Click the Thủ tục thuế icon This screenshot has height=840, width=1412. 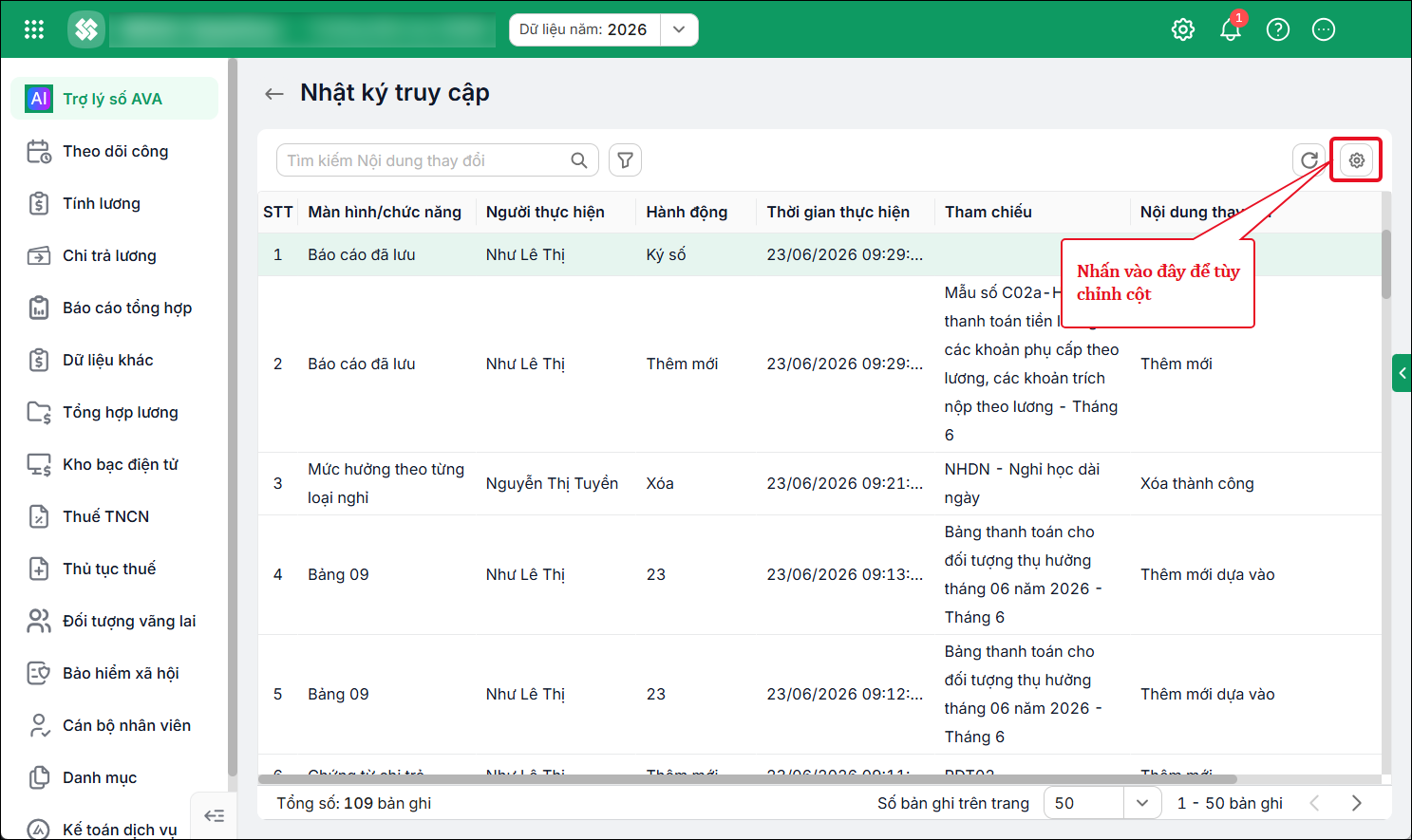[39, 569]
